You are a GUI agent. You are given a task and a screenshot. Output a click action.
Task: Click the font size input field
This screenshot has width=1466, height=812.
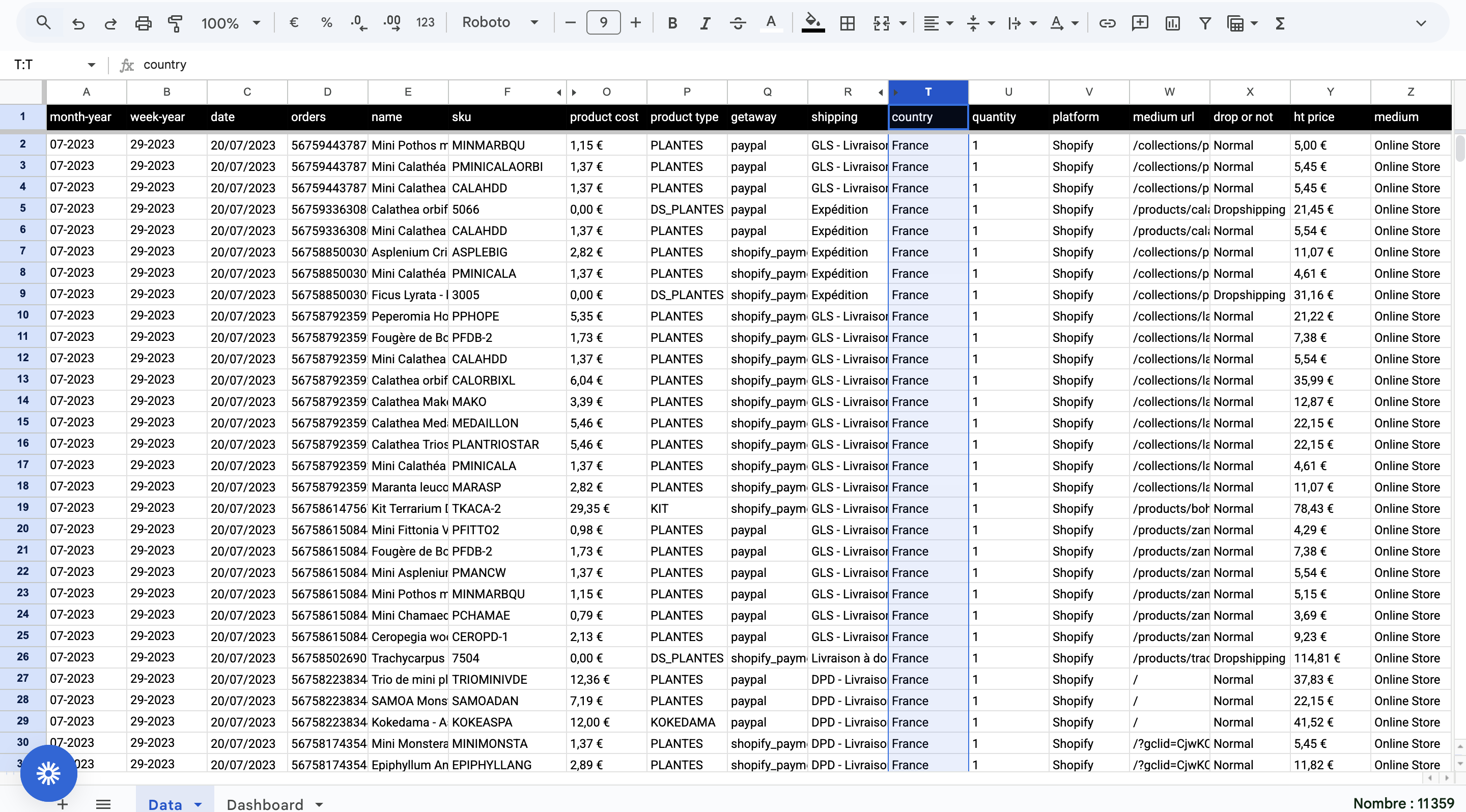(603, 23)
